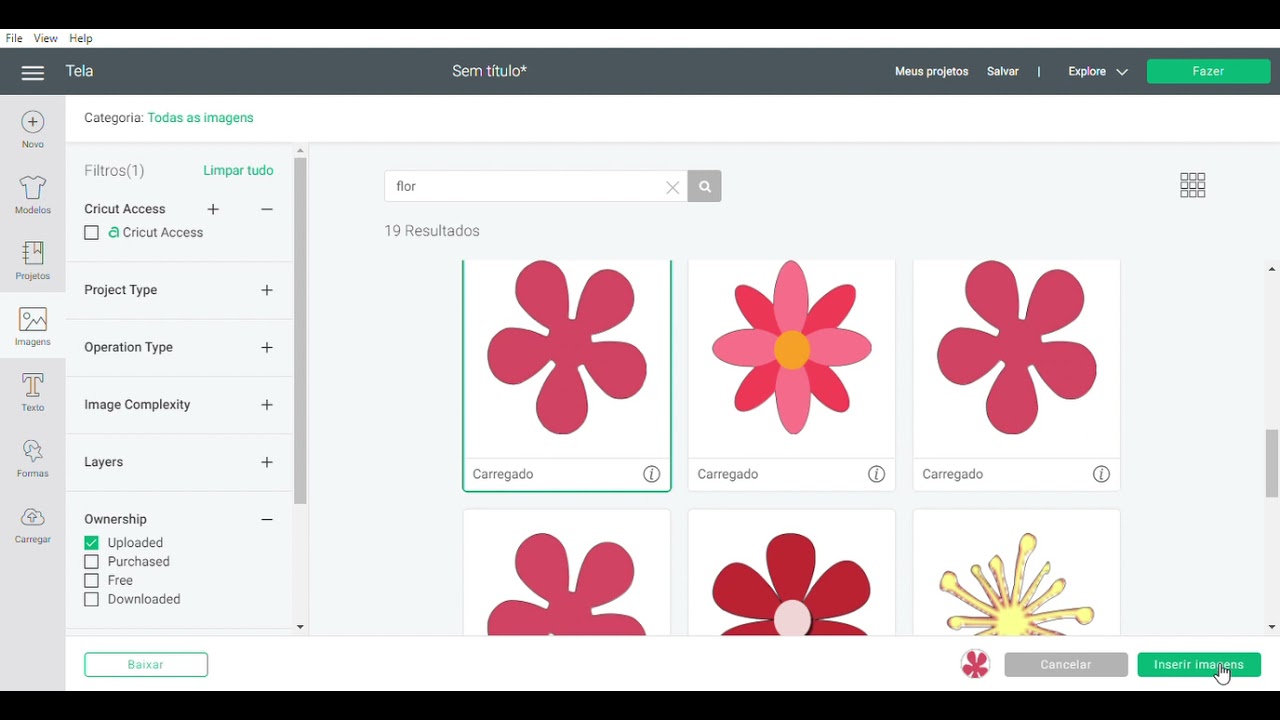Viewport: 1280px width, 720px height.
Task: Create a new project with Novo
Action: [33, 130]
